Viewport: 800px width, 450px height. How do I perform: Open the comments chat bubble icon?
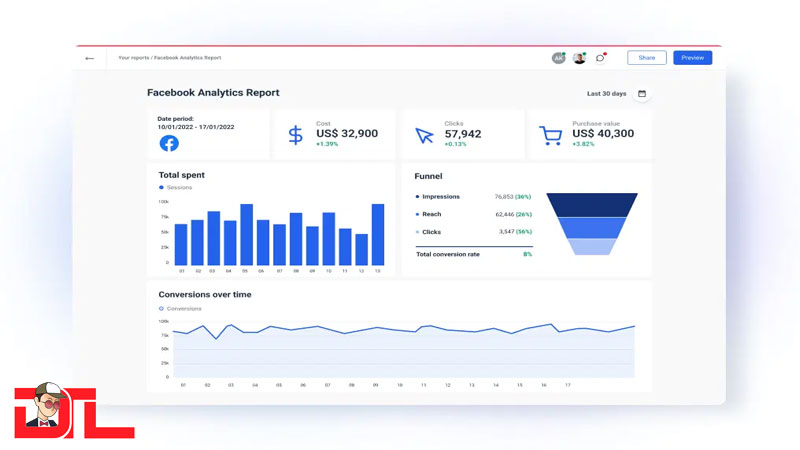(x=601, y=58)
